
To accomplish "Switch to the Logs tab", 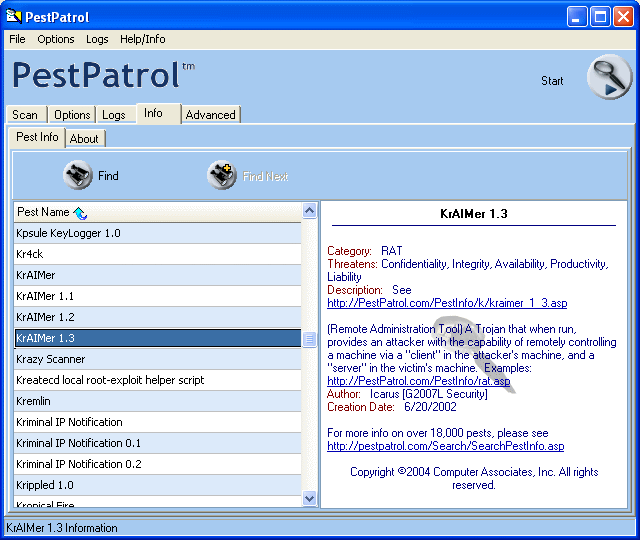I will coord(114,115).
